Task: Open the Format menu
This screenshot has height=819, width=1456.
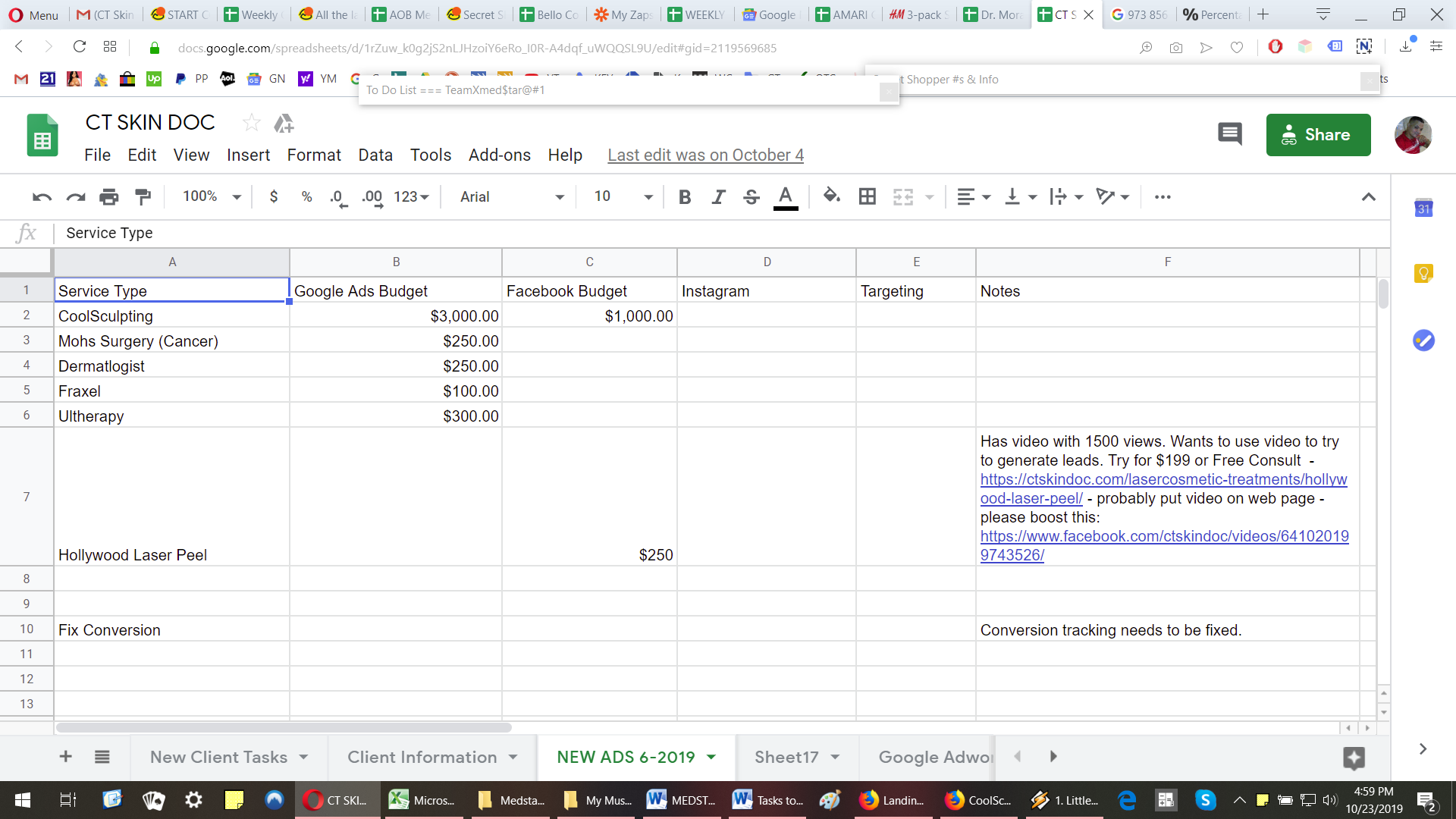Action: coord(314,155)
